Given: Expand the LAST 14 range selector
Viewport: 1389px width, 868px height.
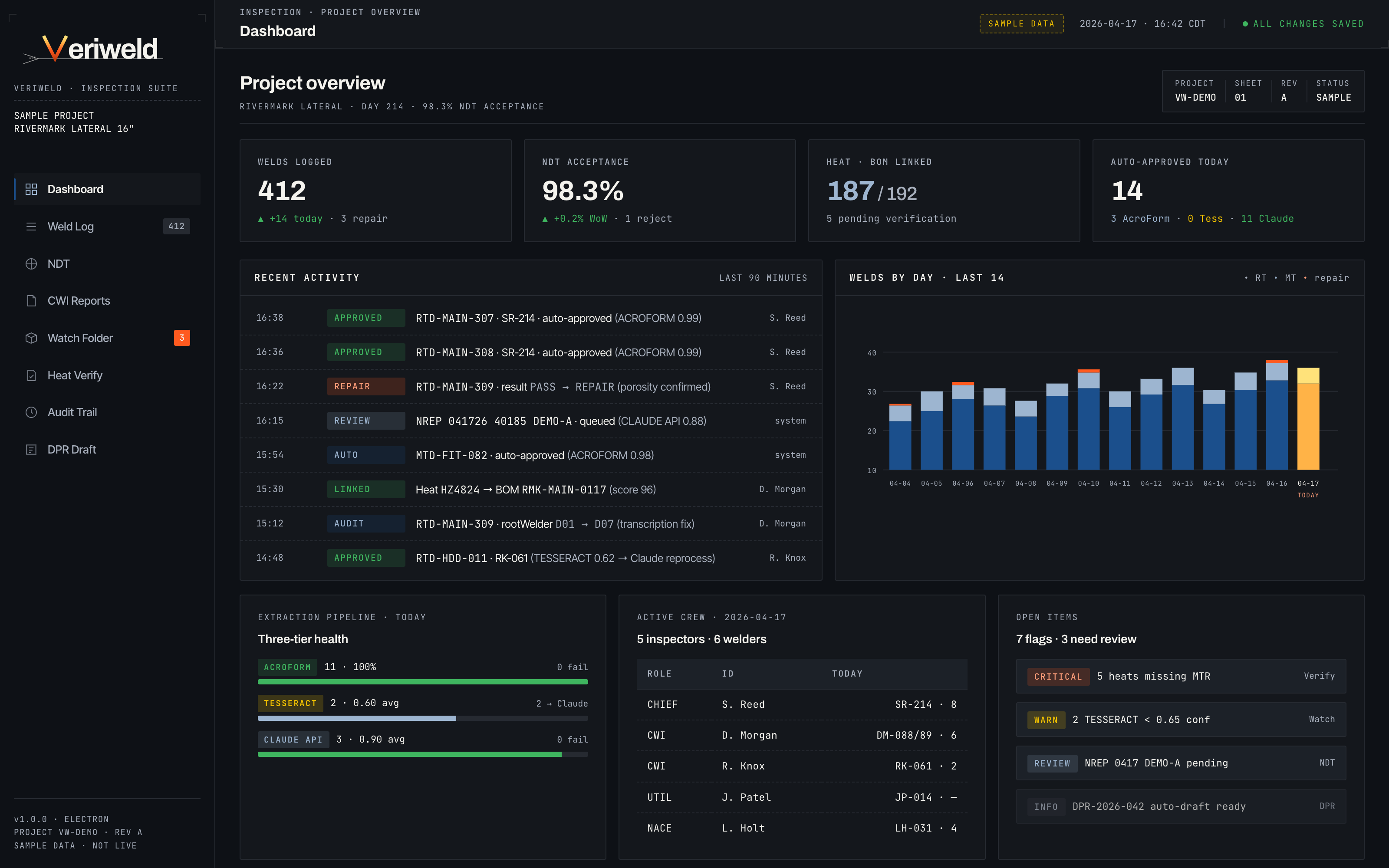Looking at the screenshot, I should pyautogui.click(x=980, y=277).
